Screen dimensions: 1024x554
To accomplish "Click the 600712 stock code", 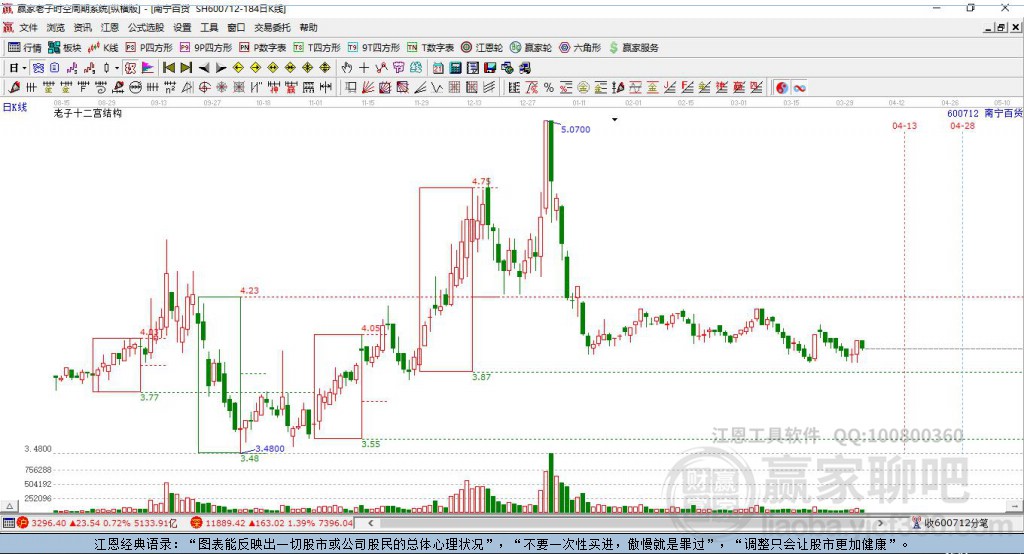I will (963, 114).
